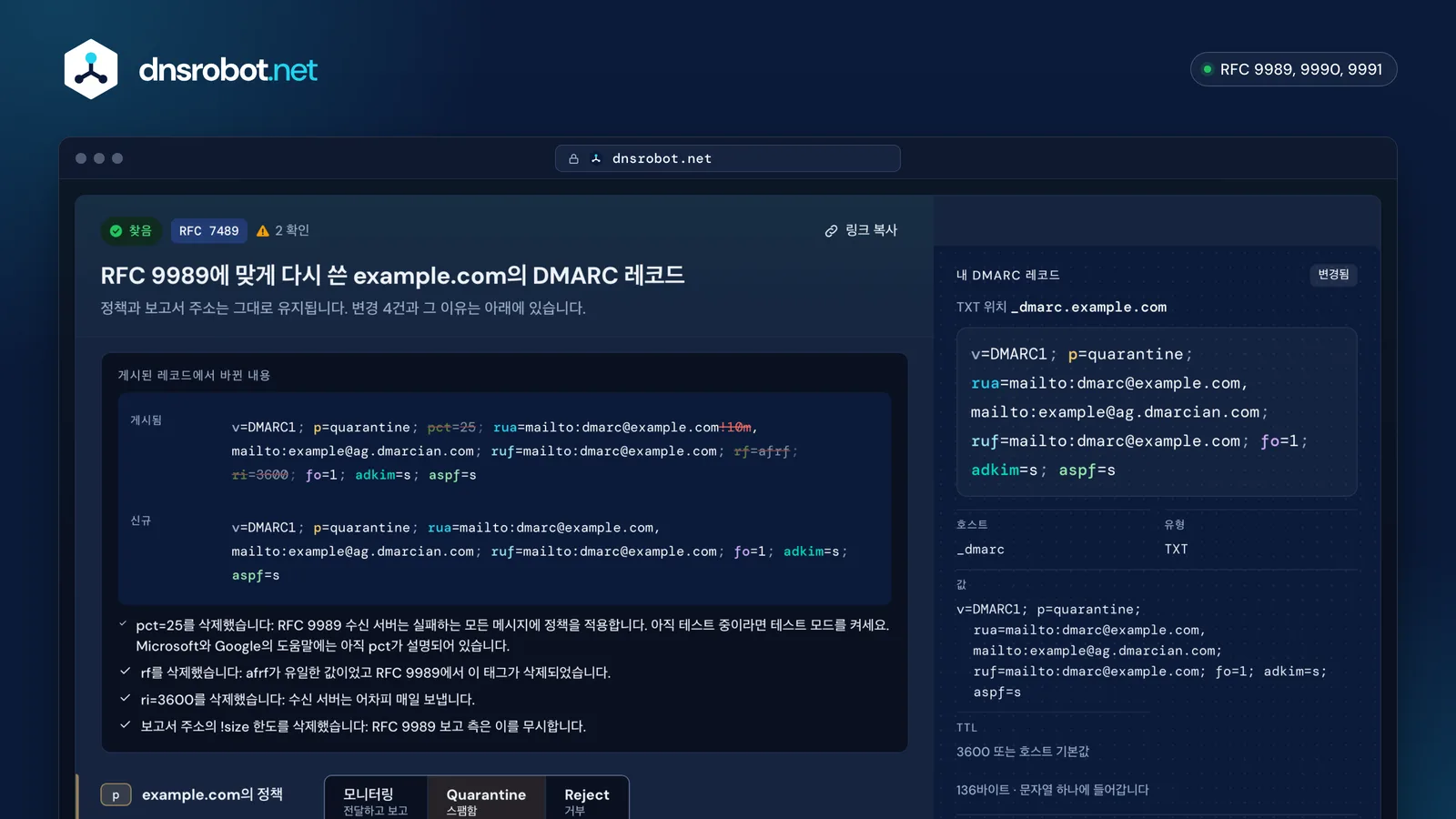Select the Quarantine policy tab
This screenshot has width=1456, height=819.
[x=486, y=799]
